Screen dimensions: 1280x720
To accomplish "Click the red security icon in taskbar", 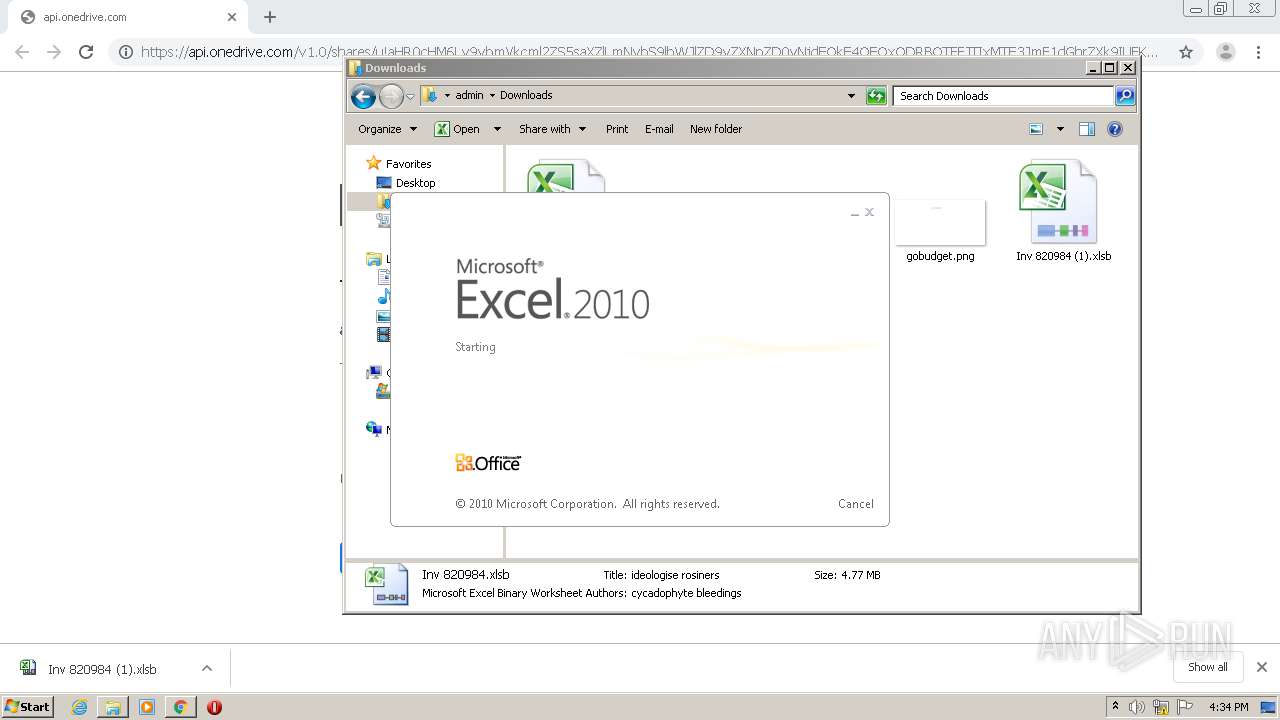I will [214, 707].
